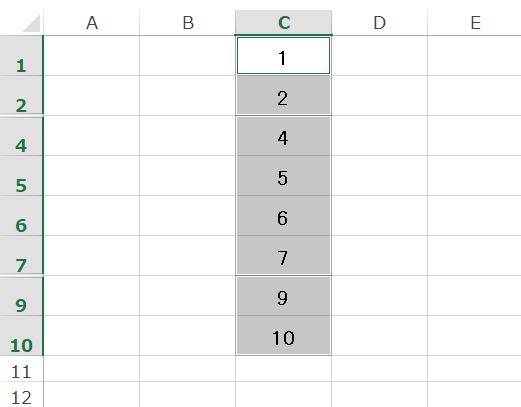
Task: Click empty cell B11
Action: (x=188, y=369)
